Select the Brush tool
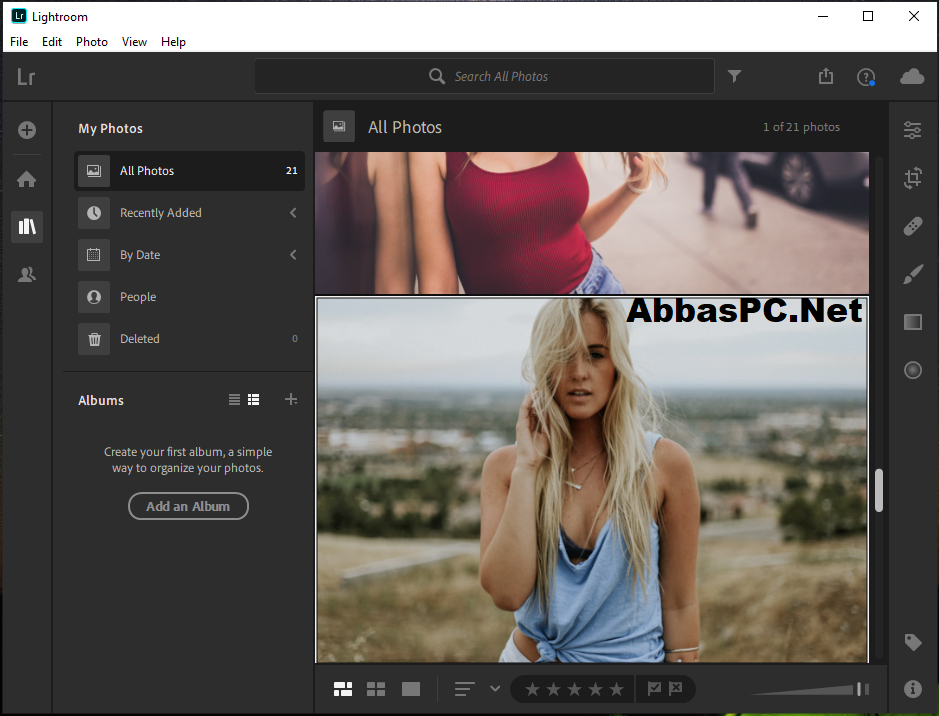 point(912,274)
